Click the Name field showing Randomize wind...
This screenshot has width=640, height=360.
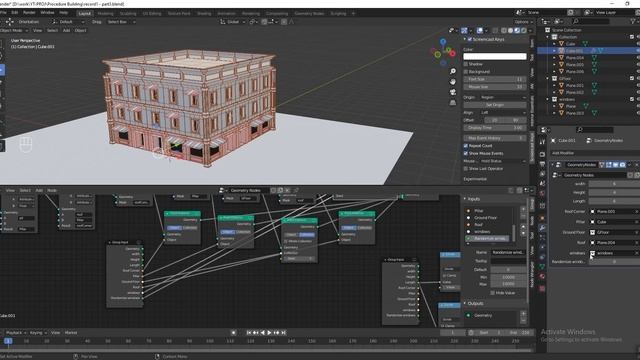pyautogui.click(x=508, y=253)
